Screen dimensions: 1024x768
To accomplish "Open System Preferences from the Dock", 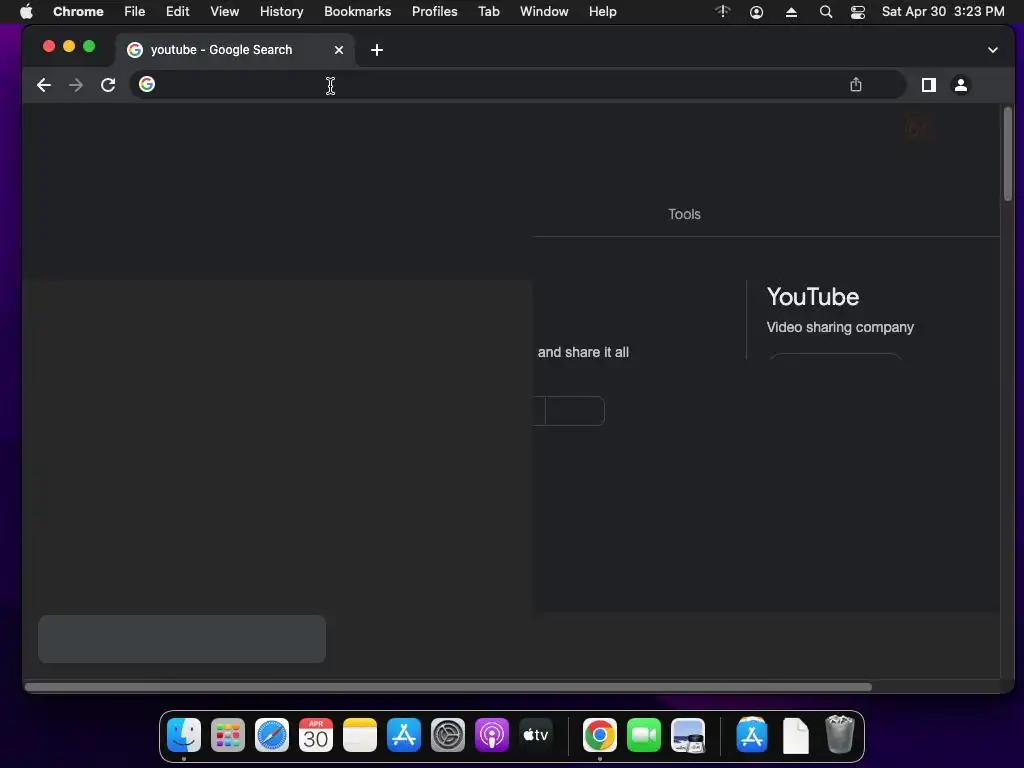I will tap(447, 735).
